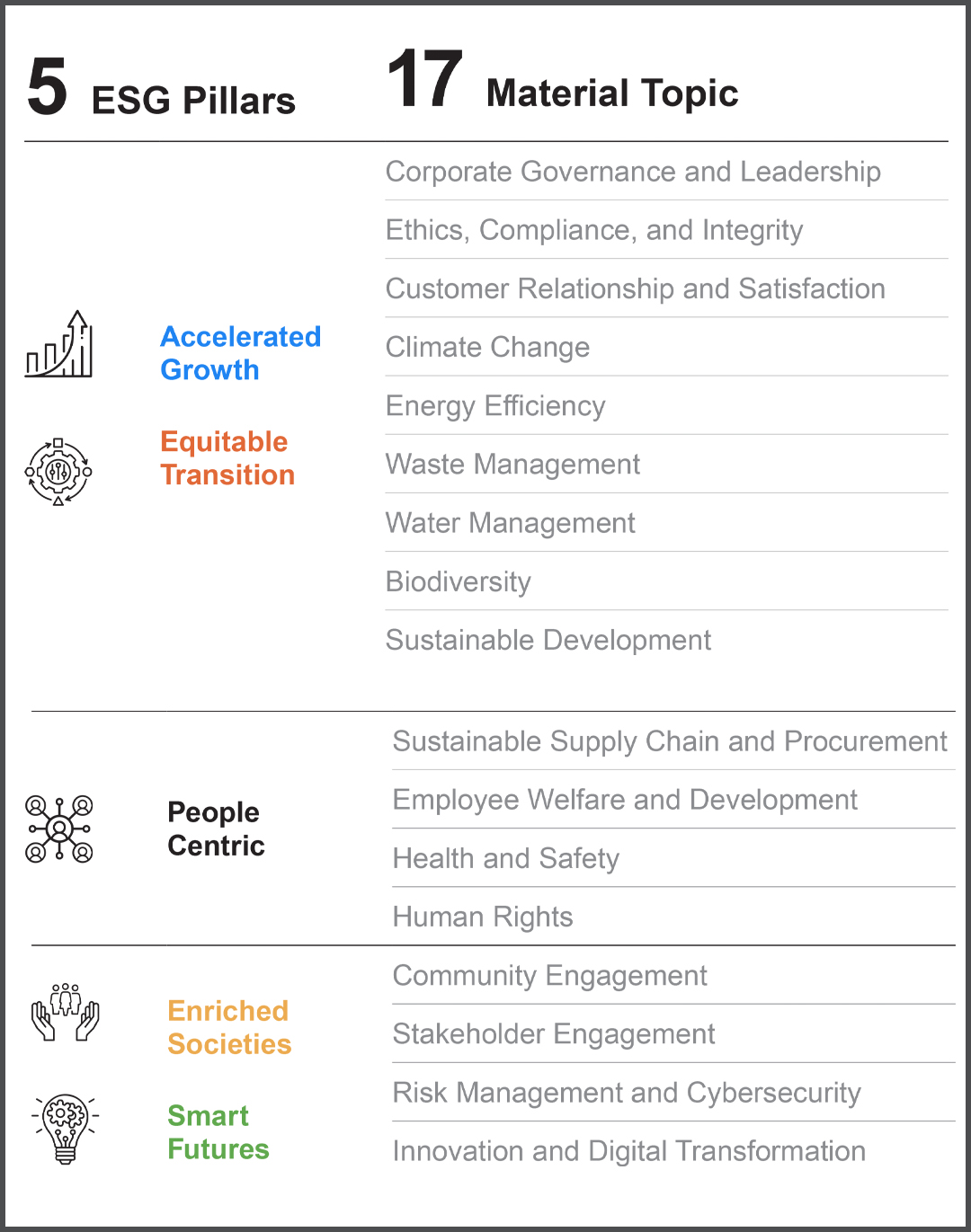Click the Accelerated Growth bar chart icon

(x=58, y=345)
